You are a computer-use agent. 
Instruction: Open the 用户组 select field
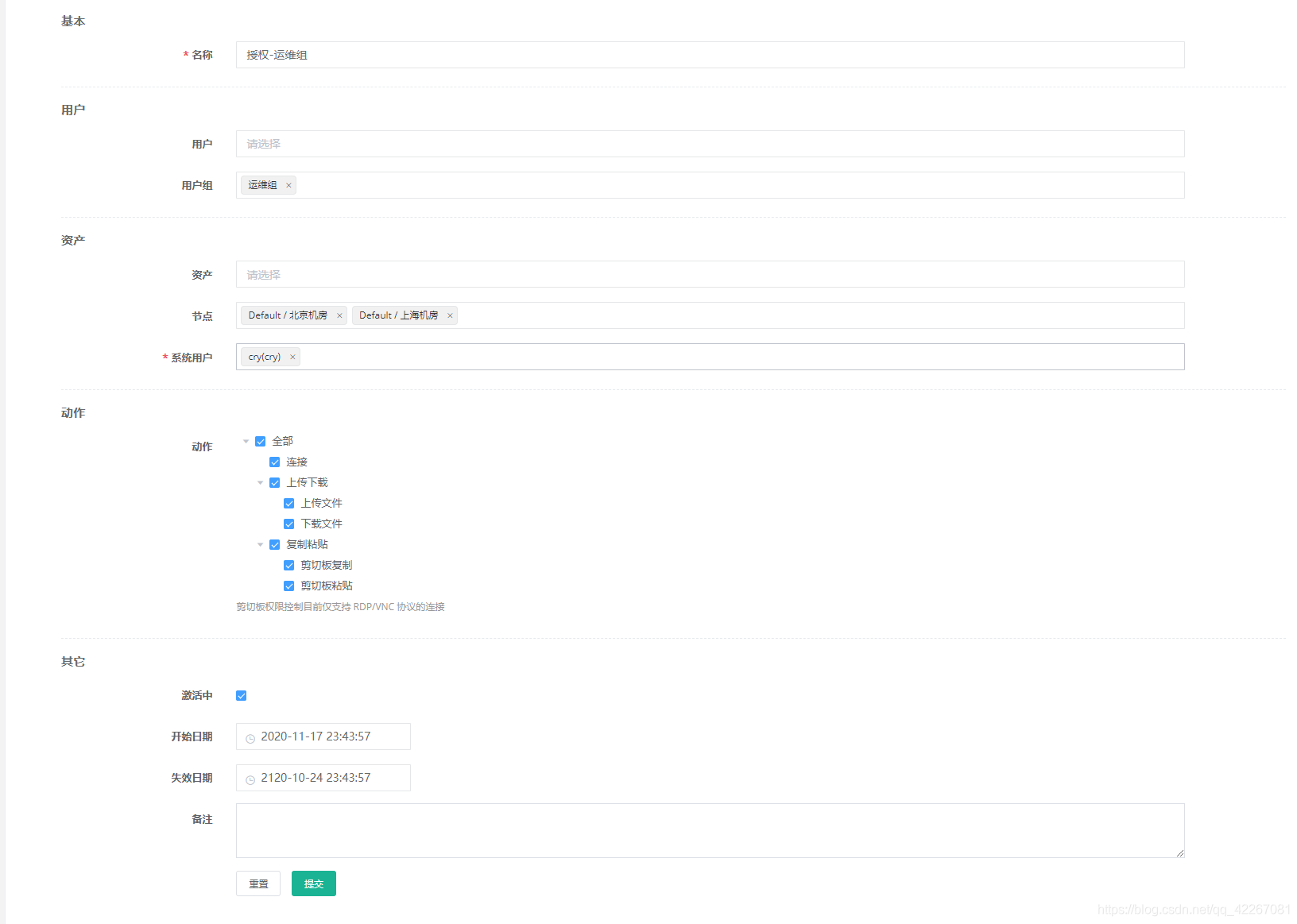point(710,185)
